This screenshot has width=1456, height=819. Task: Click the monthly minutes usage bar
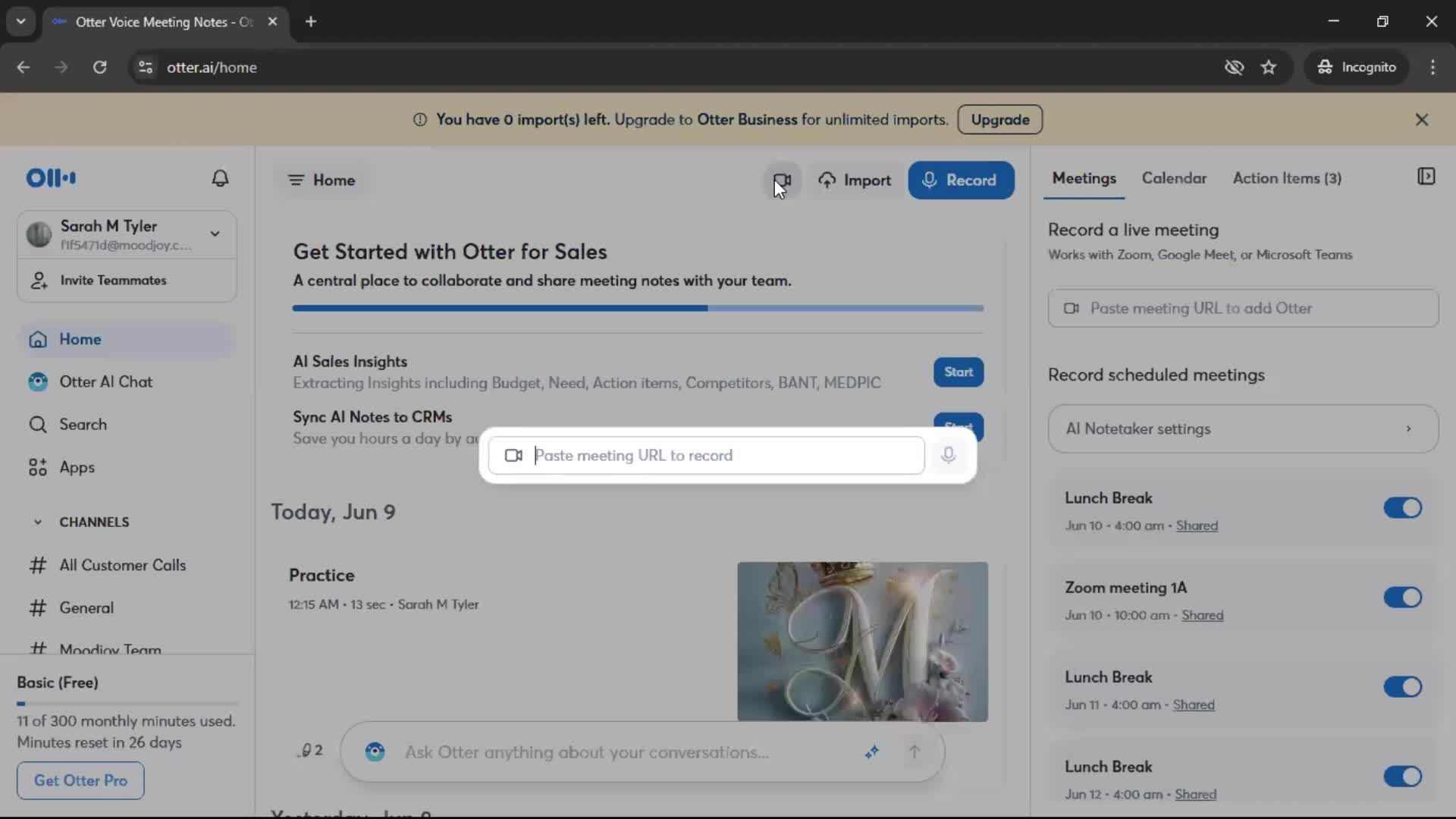point(127,703)
